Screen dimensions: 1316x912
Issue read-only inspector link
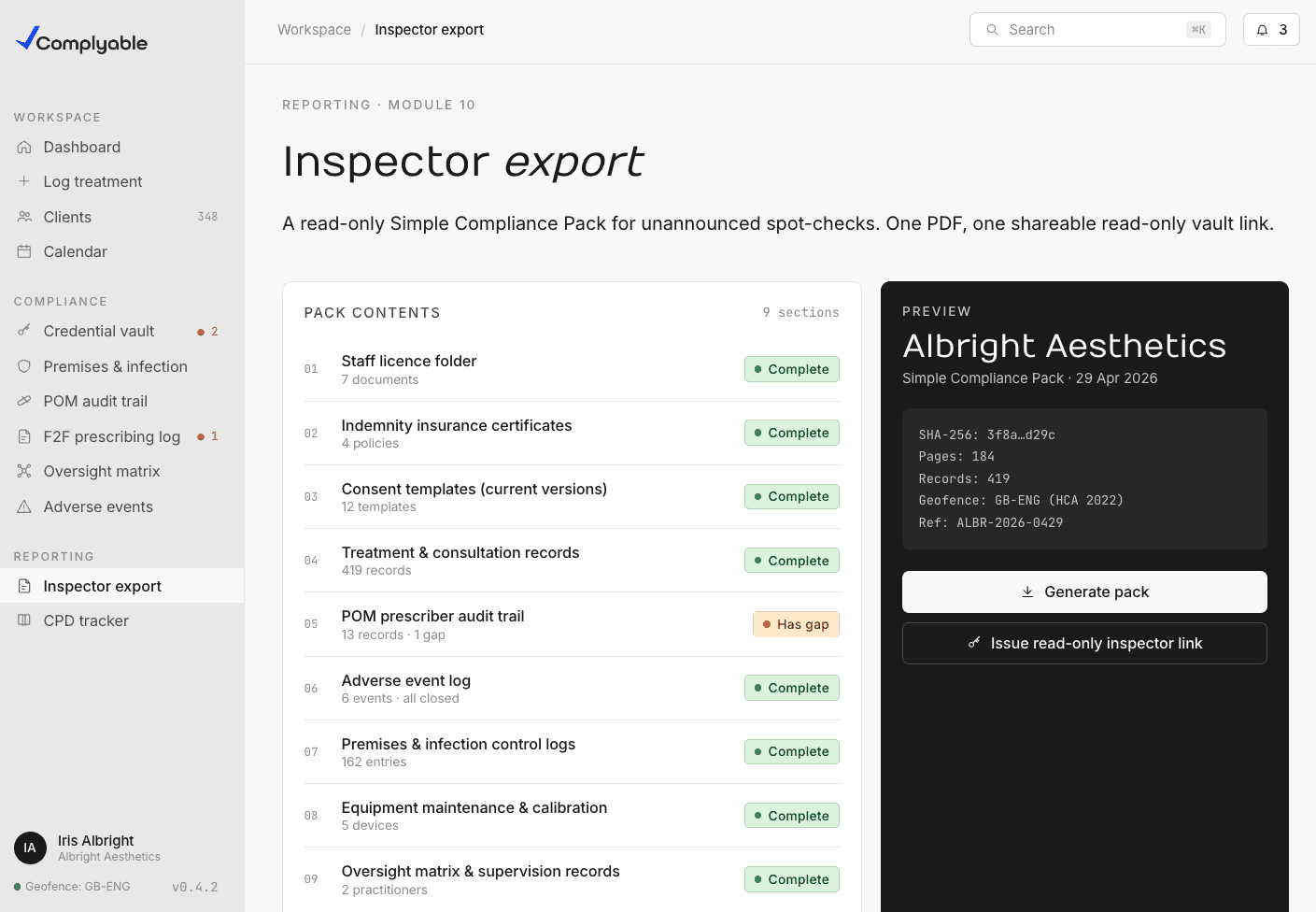point(1084,643)
